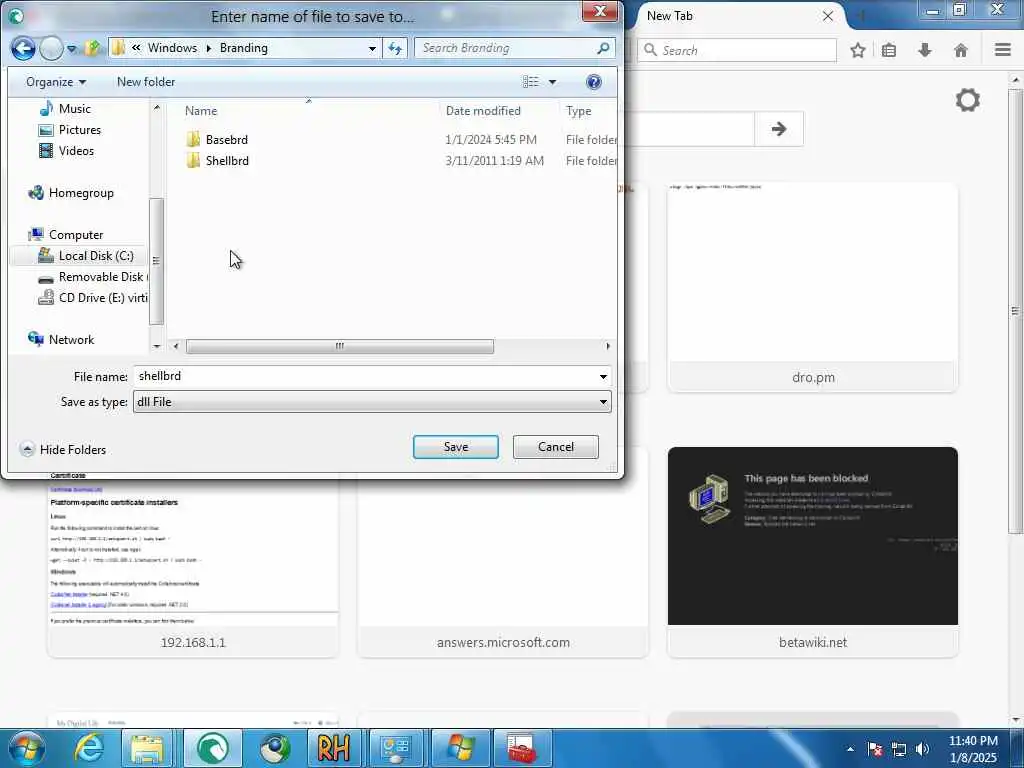Launch Internet Explorer from taskbar
This screenshot has height=768, width=1024.
point(88,749)
